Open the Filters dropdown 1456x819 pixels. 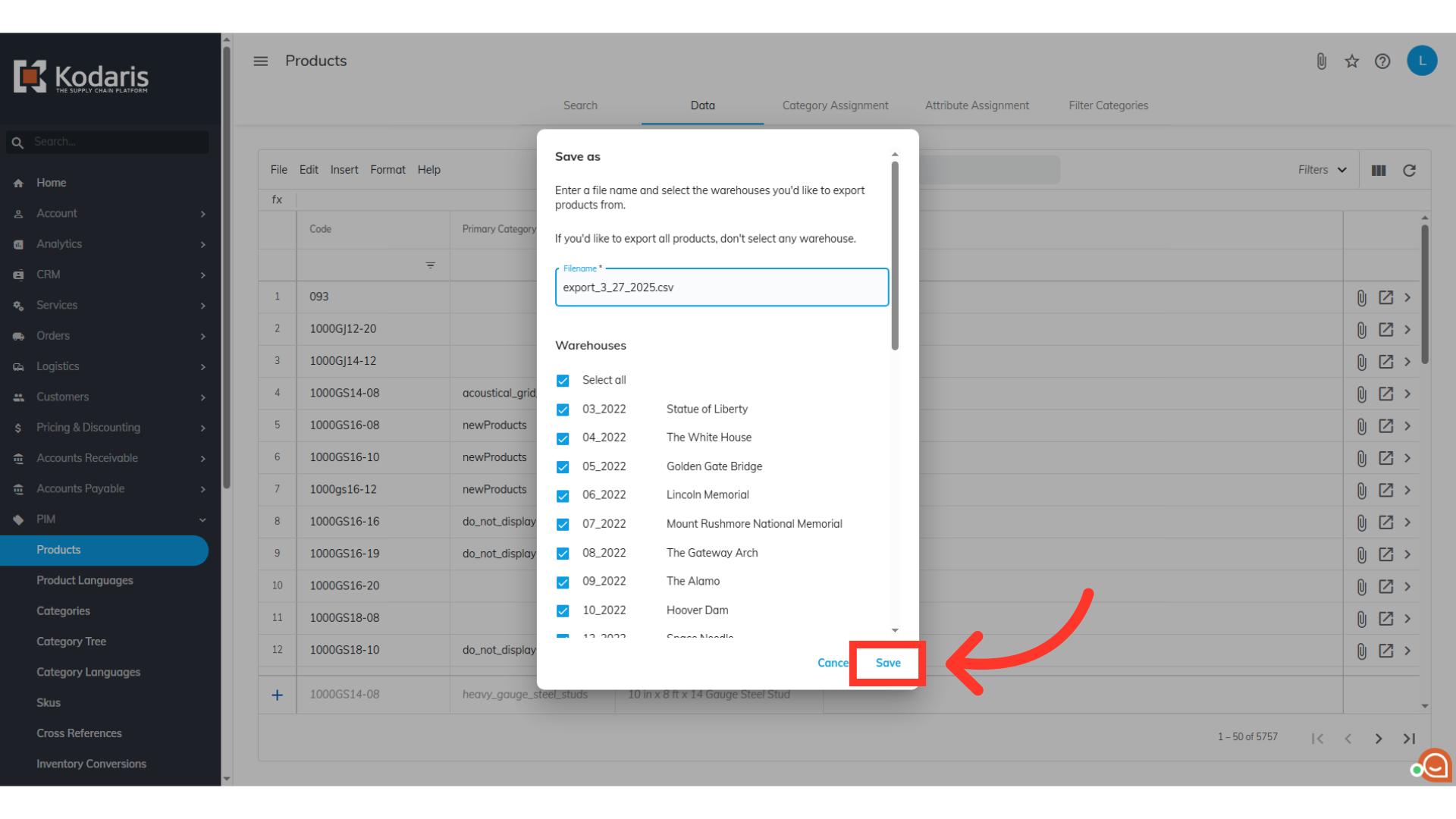pyautogui.click(x=1321, y=170)
